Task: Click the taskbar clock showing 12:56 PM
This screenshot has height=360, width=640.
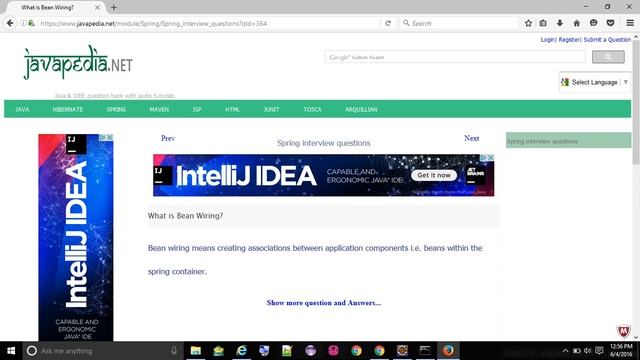Action: click(621, 351)
